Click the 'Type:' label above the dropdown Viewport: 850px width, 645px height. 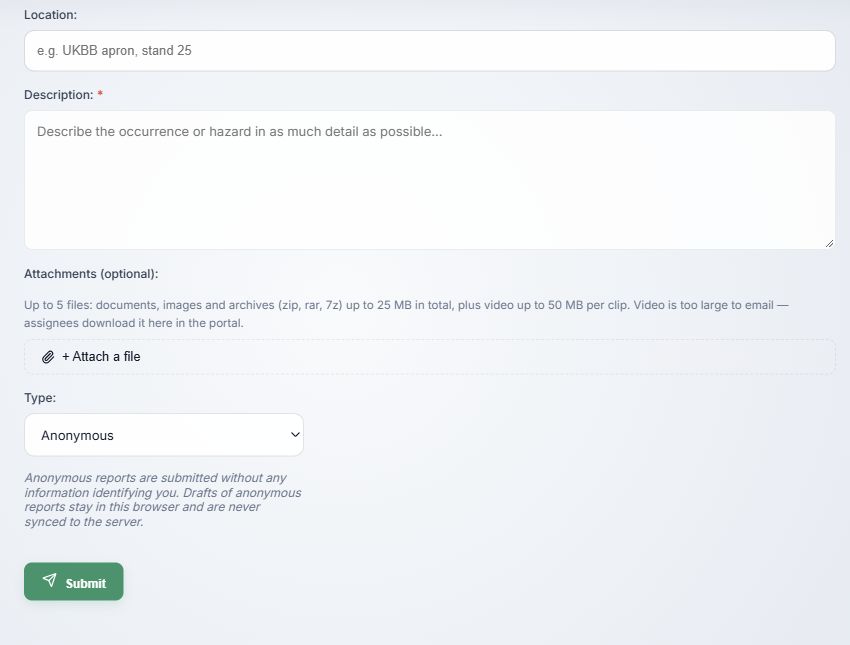coord(40,397)
